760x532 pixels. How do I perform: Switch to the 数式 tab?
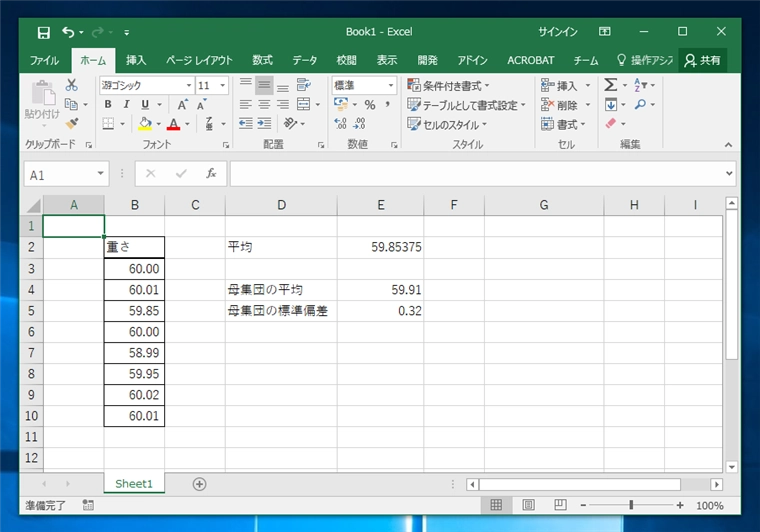point(262,60)
